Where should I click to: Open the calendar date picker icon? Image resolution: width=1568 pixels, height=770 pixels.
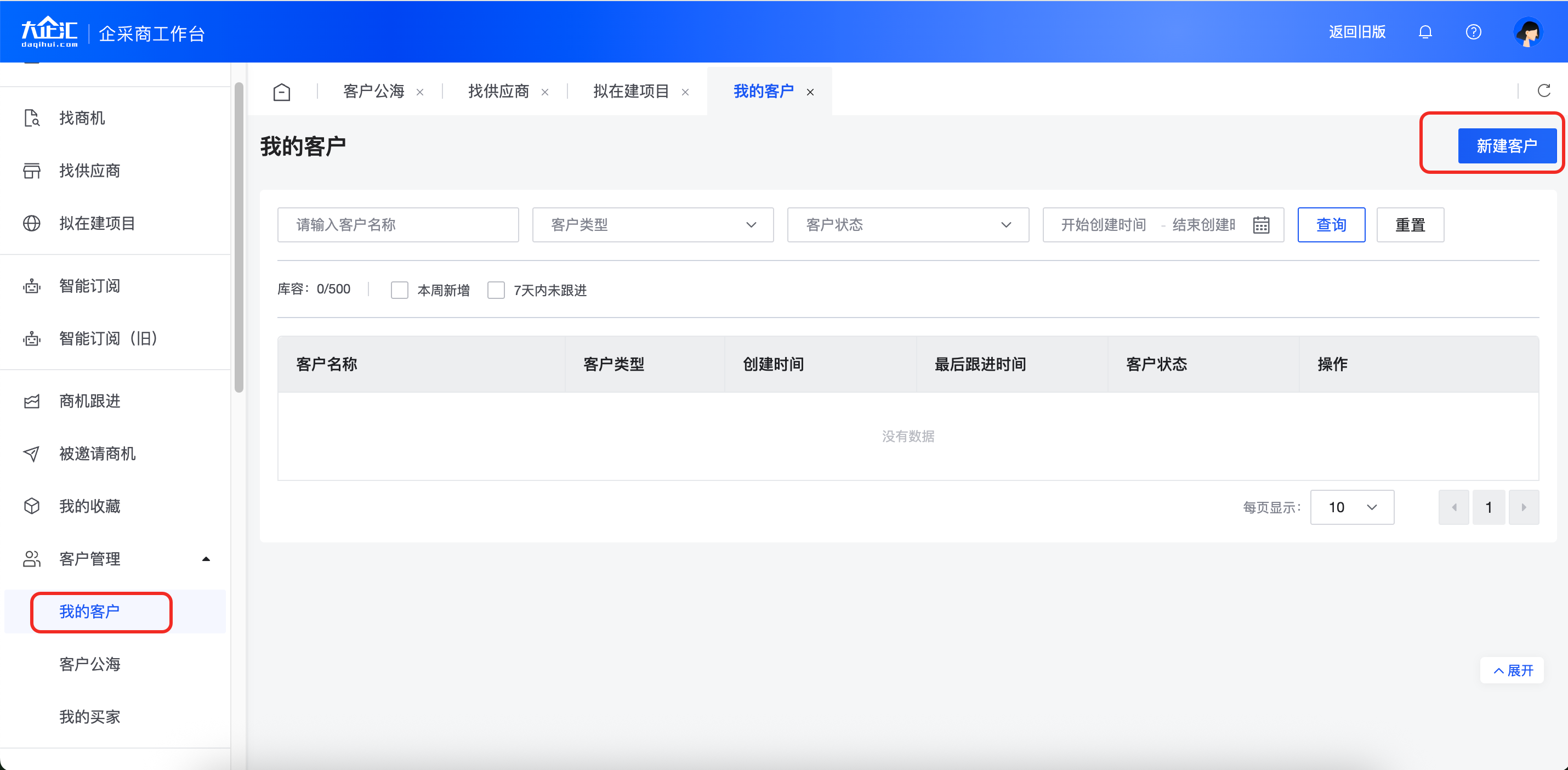(1261, 225)
